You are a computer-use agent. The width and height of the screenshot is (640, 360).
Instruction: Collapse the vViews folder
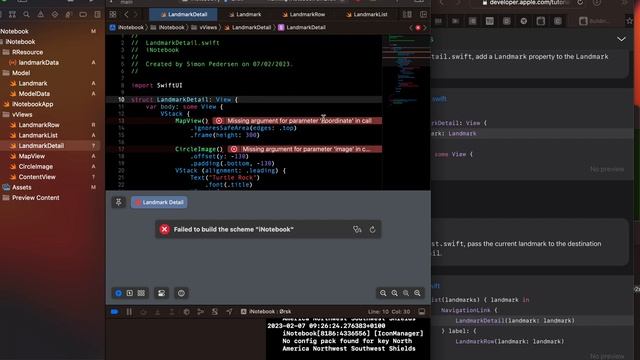22,114
